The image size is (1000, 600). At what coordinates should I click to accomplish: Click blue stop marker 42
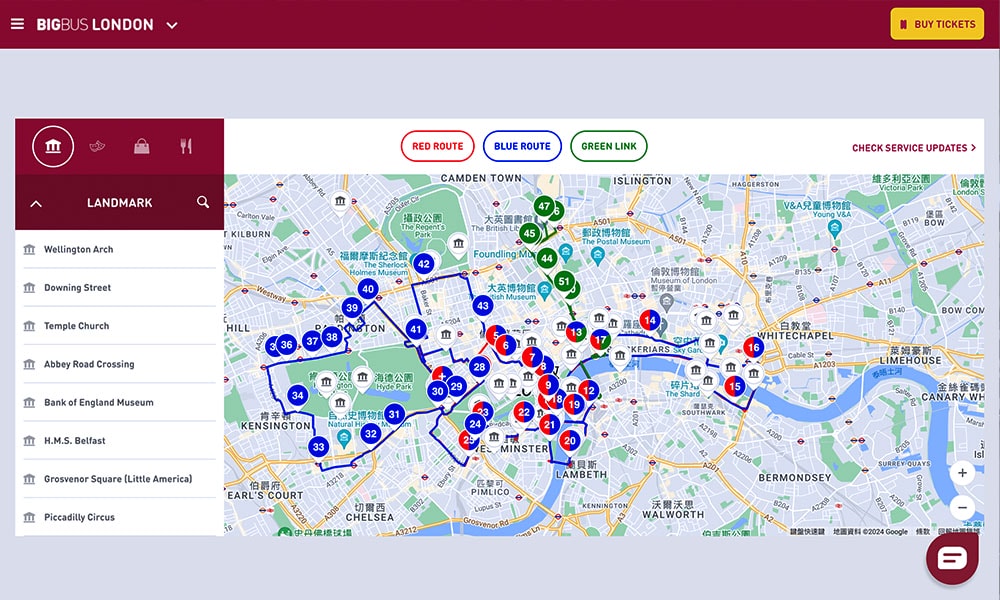(x=424, y=263)
